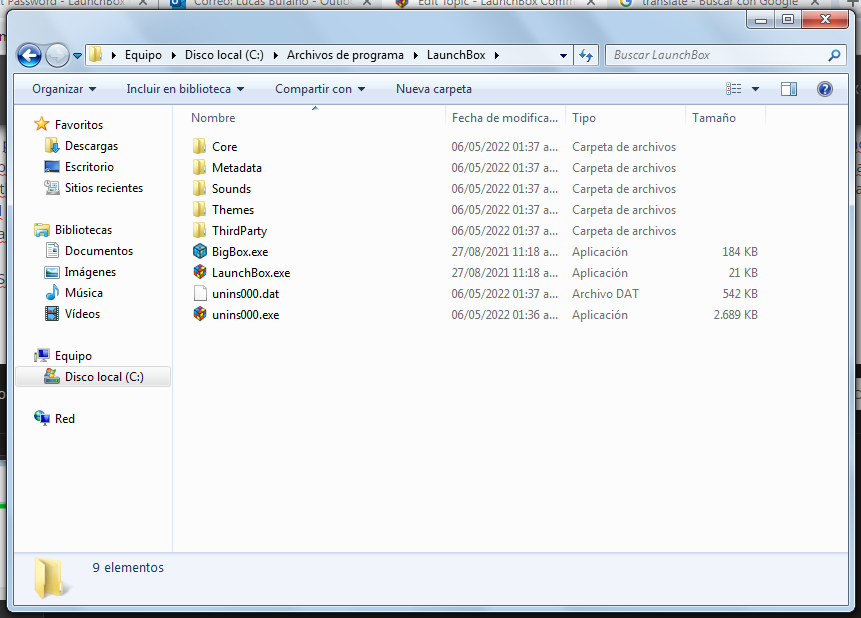Click the 2.689 KB size of unins000.exe
Screen dimensions: 861x618
point(735,315)
